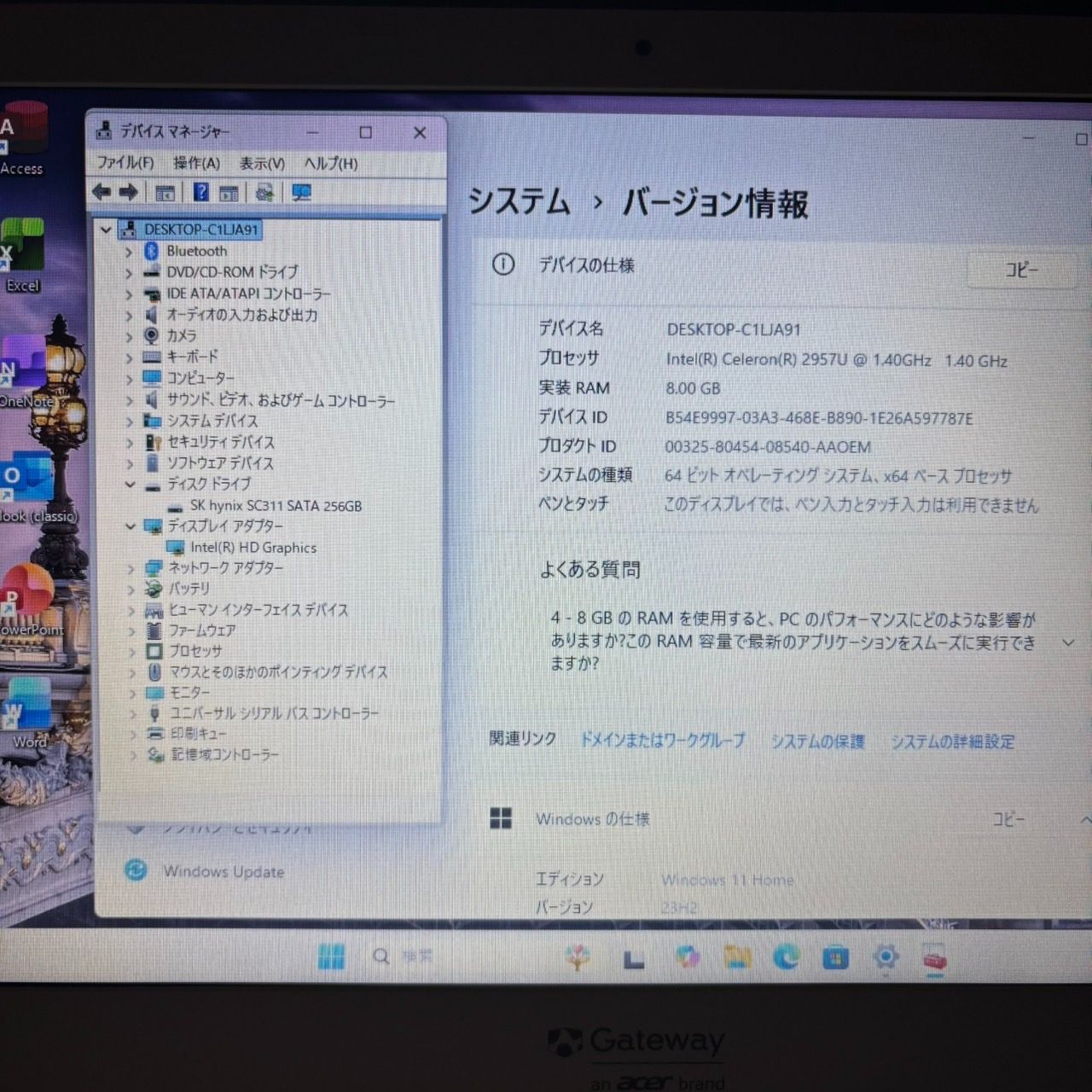Collapse the ディスク ドライブ tree node
The image size is (1092, 1092).
(x=131, y=484)
